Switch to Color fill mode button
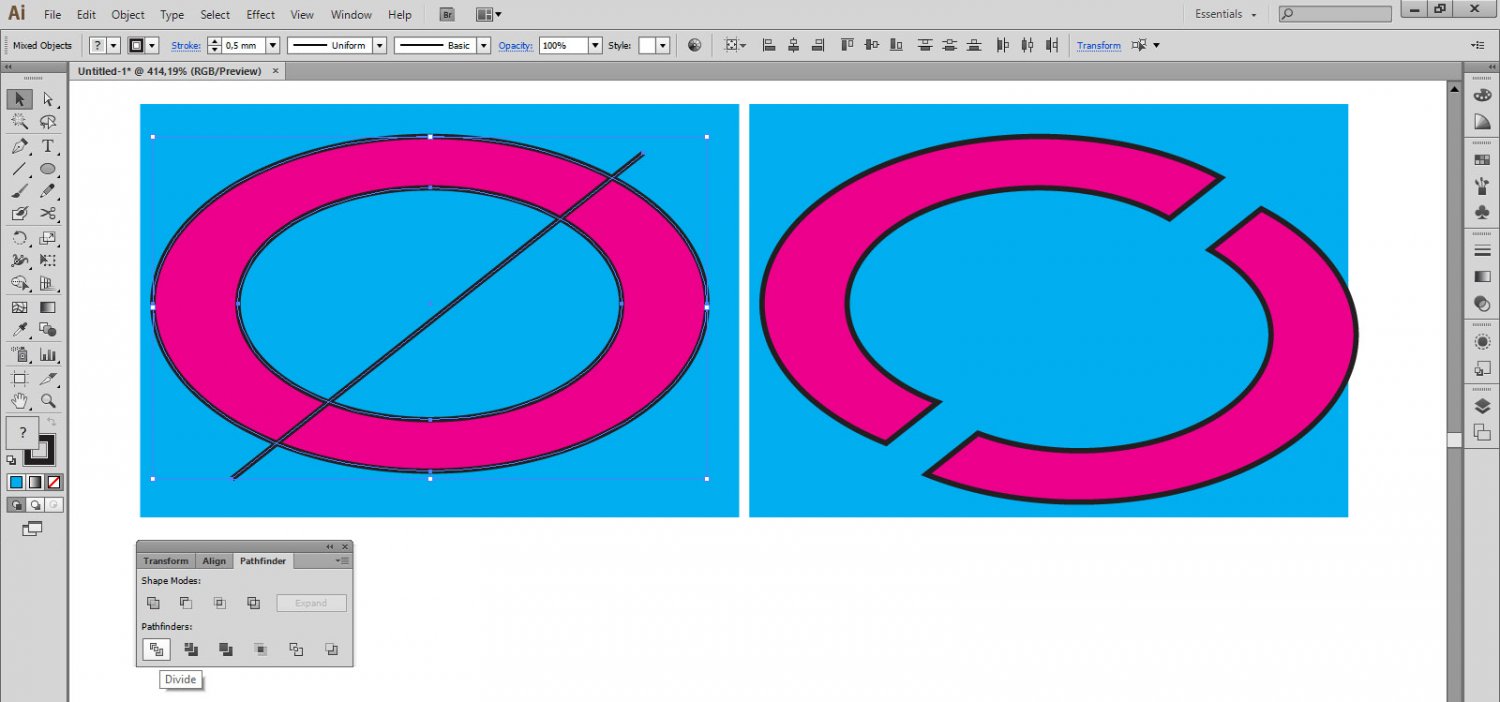Viewport: 1500px width, 702px height. point(16,482)
